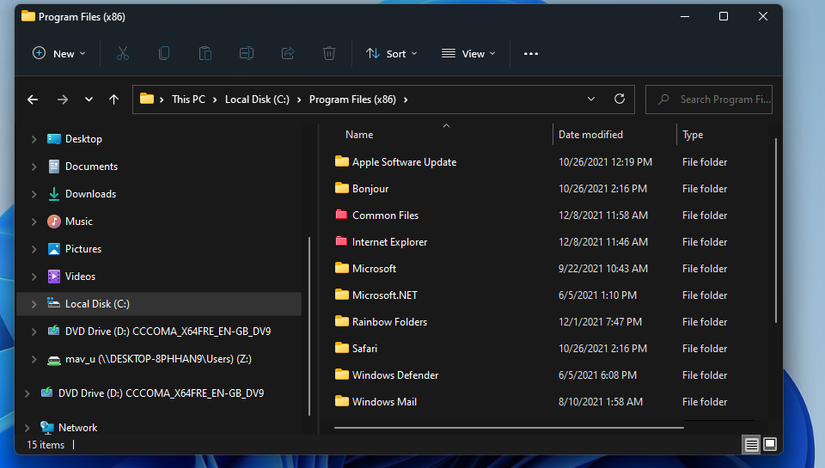Viewport: 825px width, 468px height.
Task: Open the address bar history dropdown
Action: 591,99
